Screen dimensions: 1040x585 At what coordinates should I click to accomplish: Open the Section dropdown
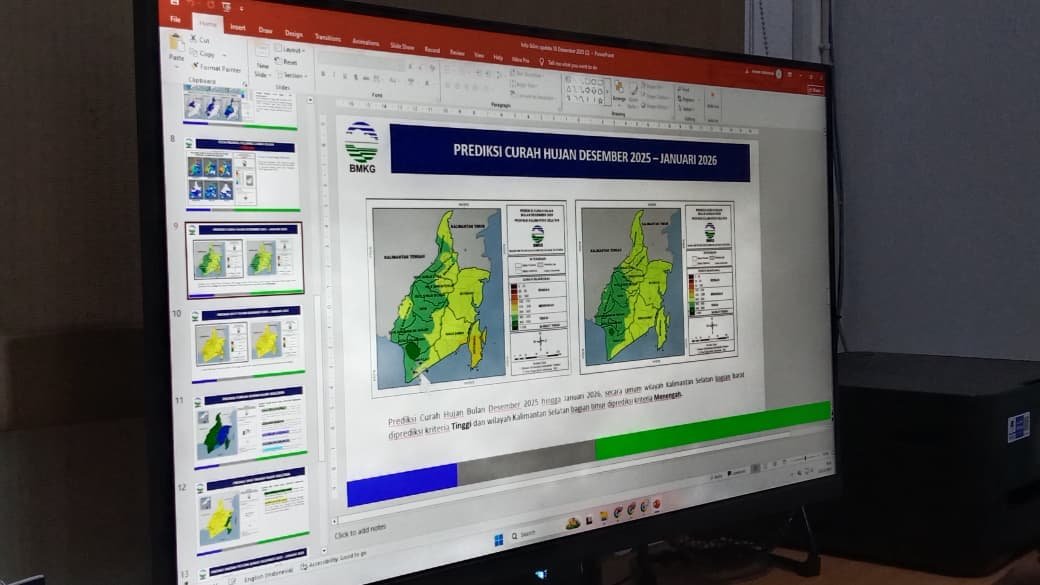point(291,75)
